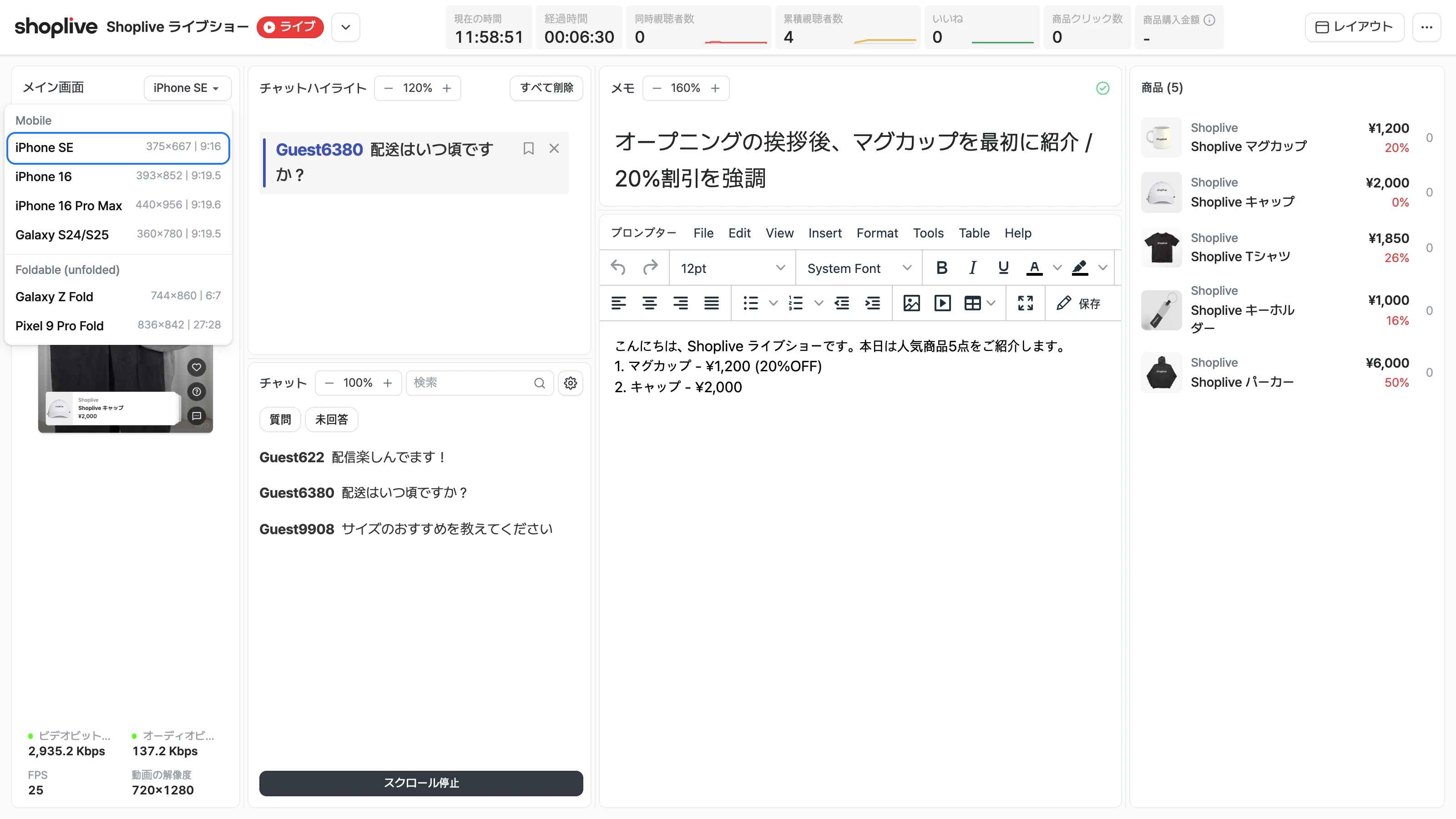Click the すべて削除 button
1456x819 pixels.
(546, 88)
